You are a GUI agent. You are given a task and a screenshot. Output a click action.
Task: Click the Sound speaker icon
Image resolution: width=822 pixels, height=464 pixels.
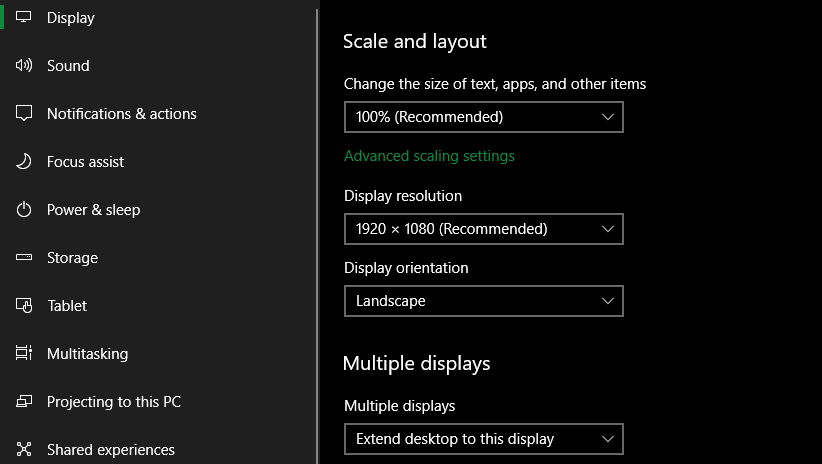pyautogui.click(x=25, y=66)
